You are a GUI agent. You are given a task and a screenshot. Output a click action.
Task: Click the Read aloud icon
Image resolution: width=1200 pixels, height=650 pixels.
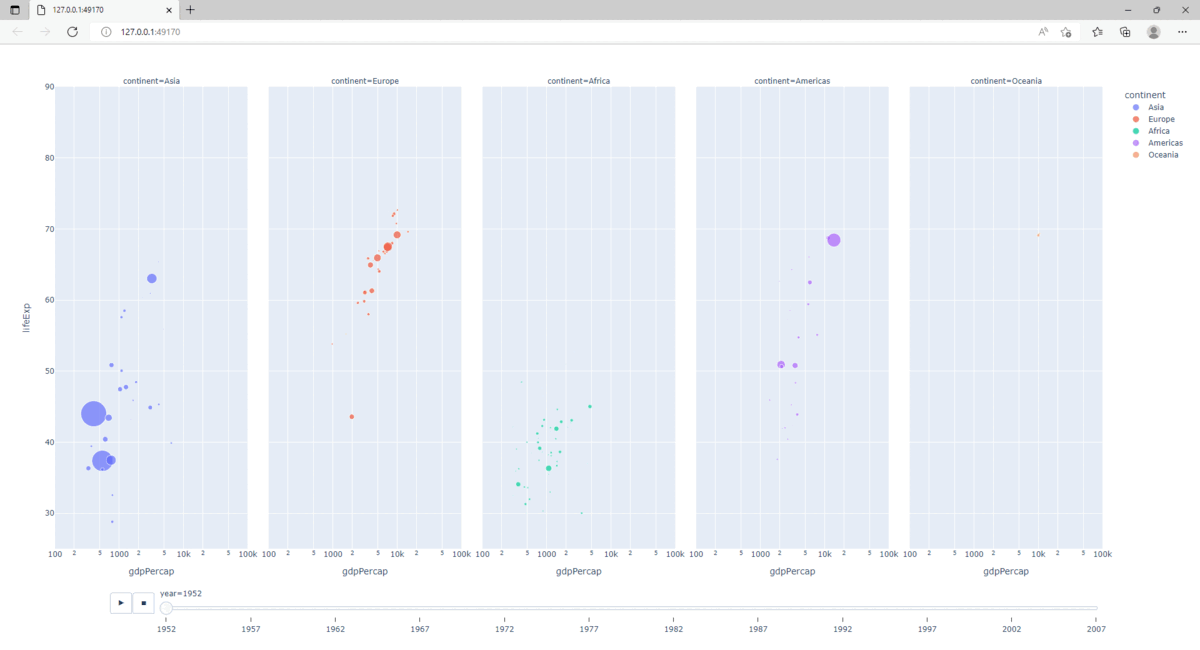[1043, 32]
